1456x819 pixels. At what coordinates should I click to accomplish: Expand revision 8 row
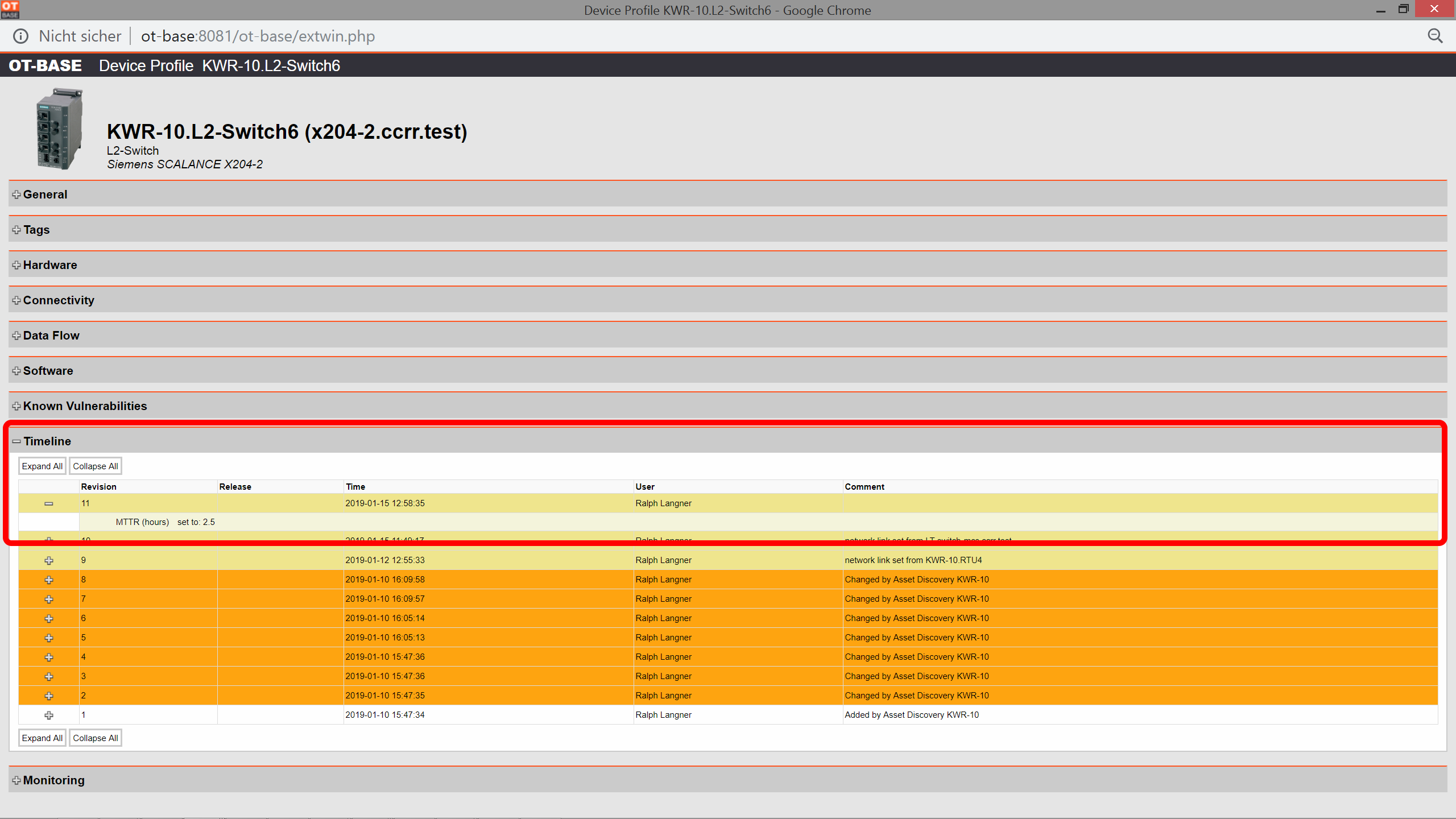click(x=49, y=580)
